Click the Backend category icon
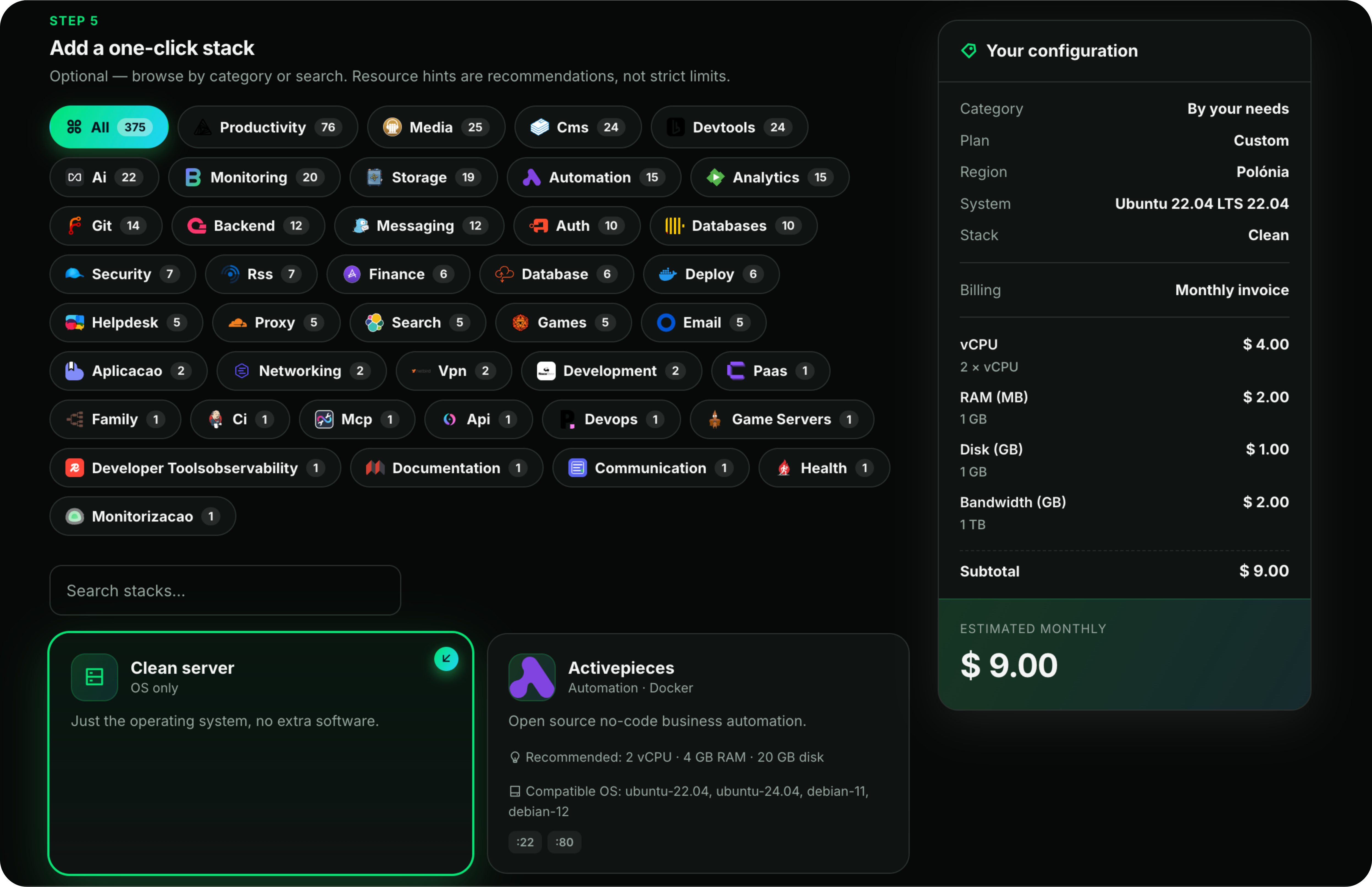This screenshot has height=887, width=1372. click(197, 226)
